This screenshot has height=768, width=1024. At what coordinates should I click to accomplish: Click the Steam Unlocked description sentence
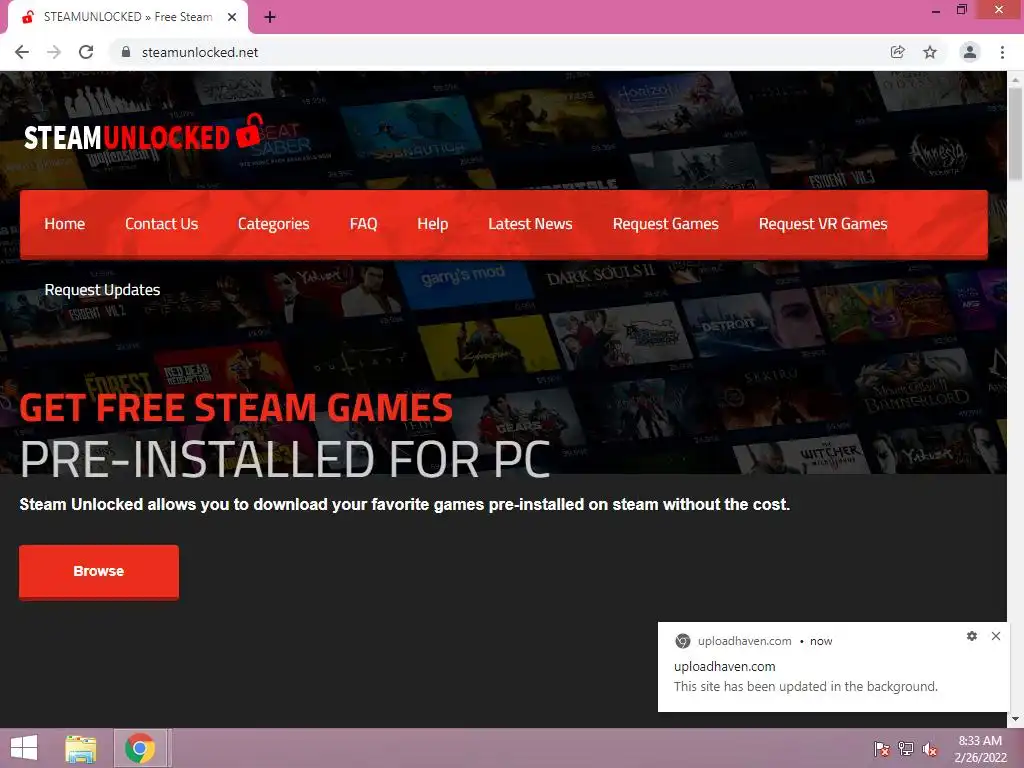coord(405,504)
